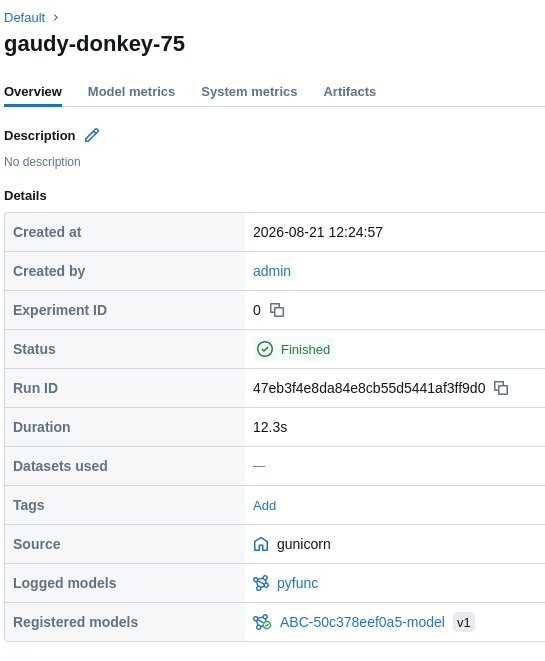Click the gunicorn source home icon

[261, 544]
